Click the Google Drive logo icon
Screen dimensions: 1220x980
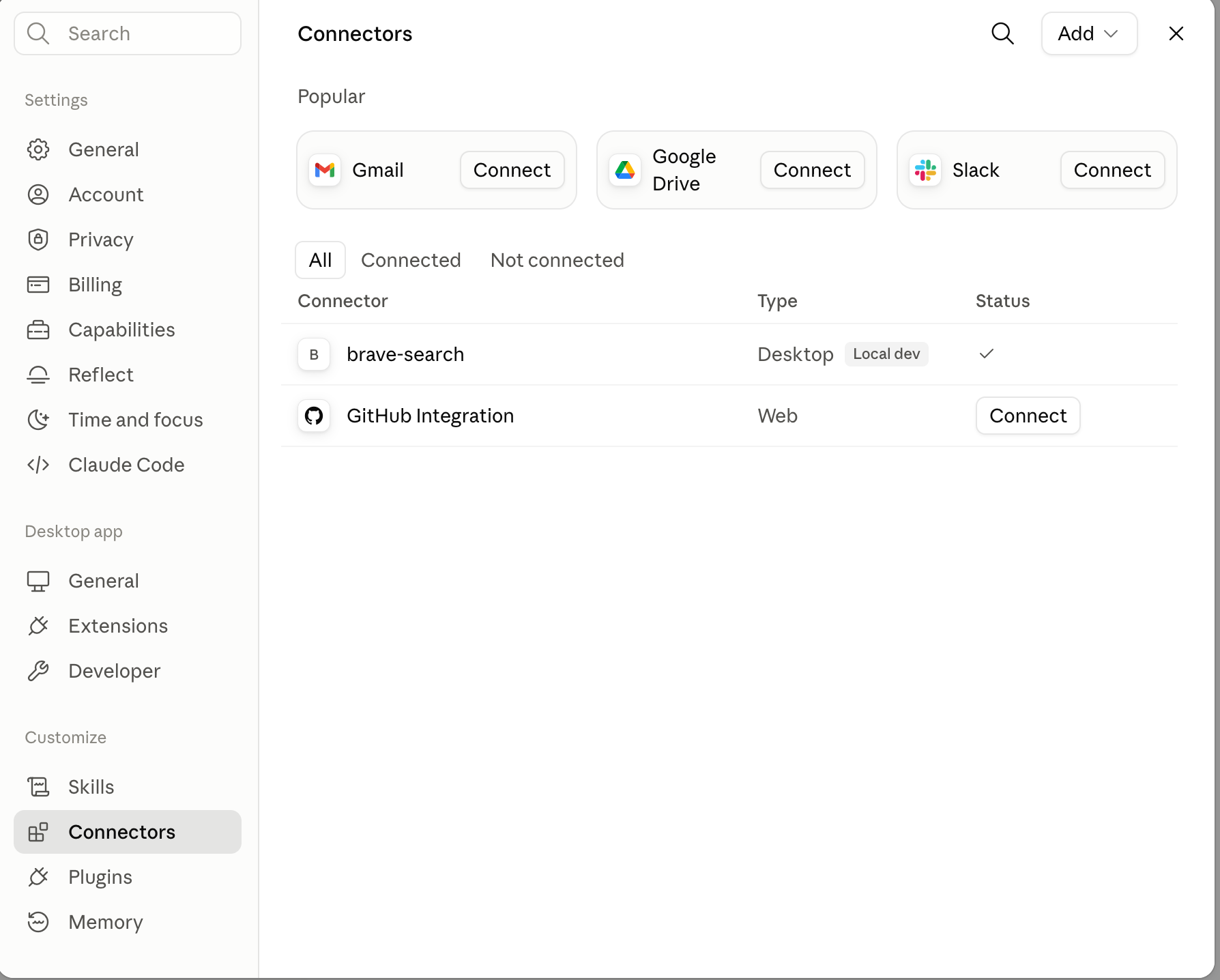click(x=625, y=170)
